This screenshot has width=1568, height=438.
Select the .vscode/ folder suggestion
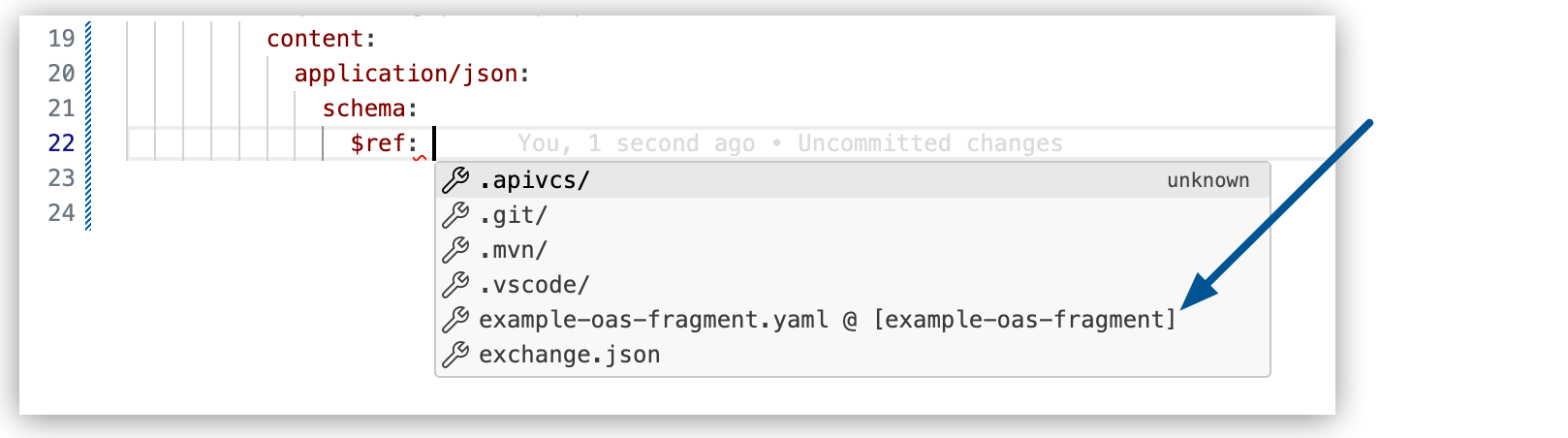pyautogui.click(x=535, y=285)
